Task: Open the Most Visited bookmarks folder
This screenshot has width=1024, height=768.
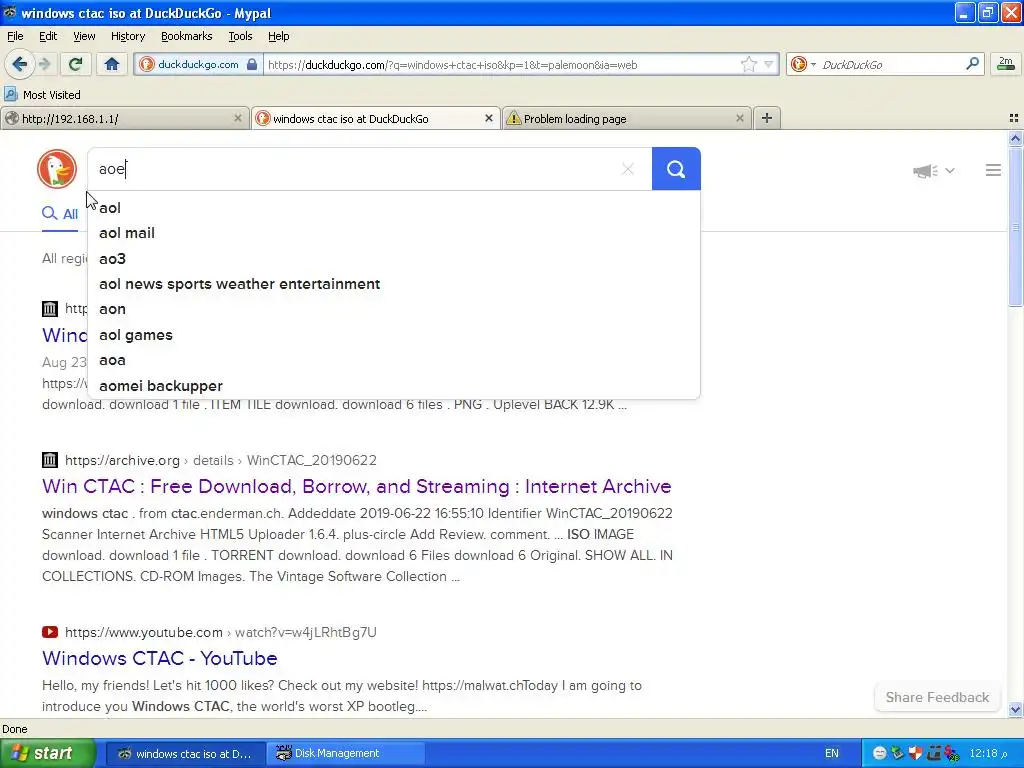Action: tap(42, 95)
